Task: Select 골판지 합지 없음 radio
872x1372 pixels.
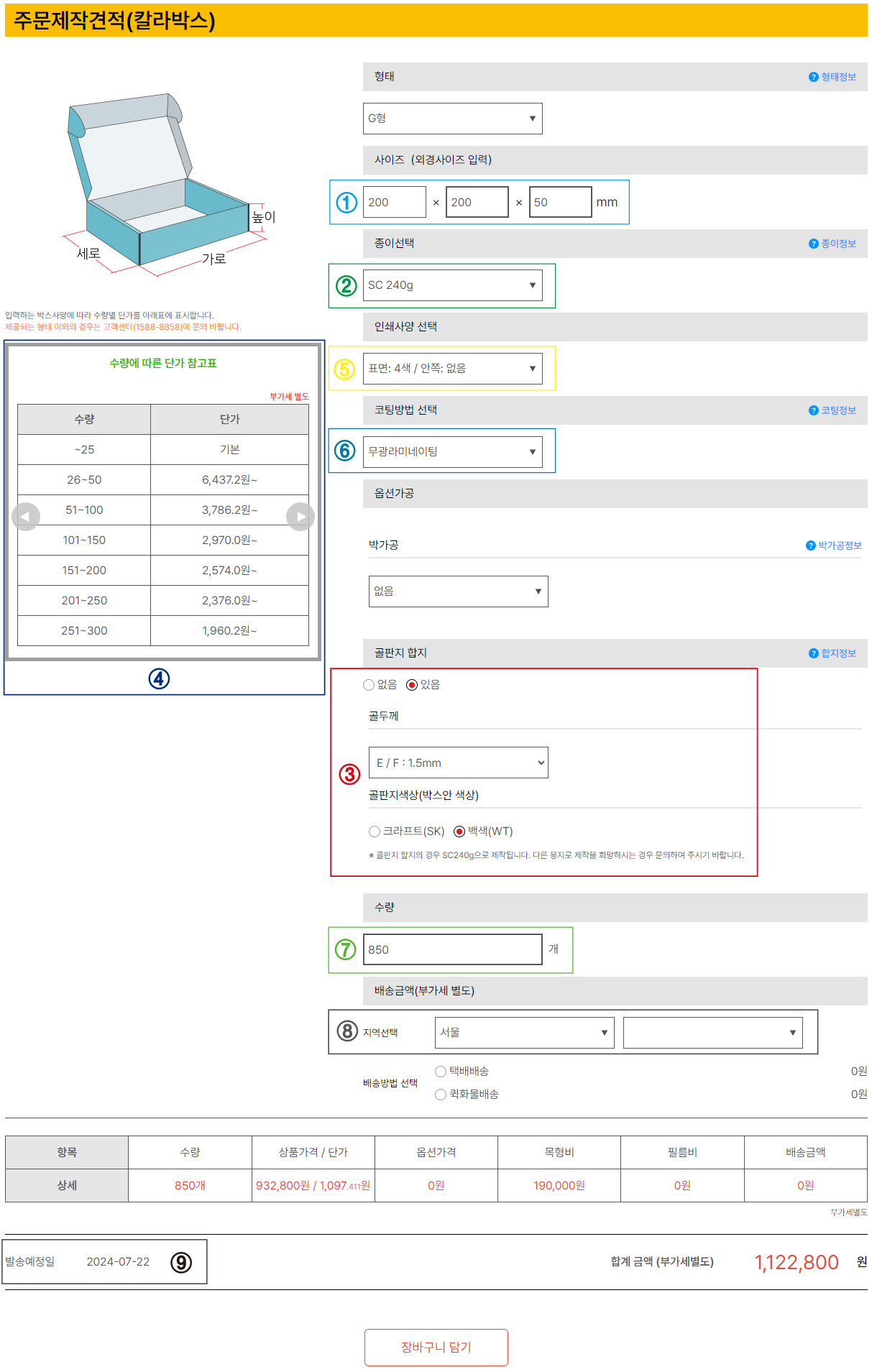Action: 369,685
